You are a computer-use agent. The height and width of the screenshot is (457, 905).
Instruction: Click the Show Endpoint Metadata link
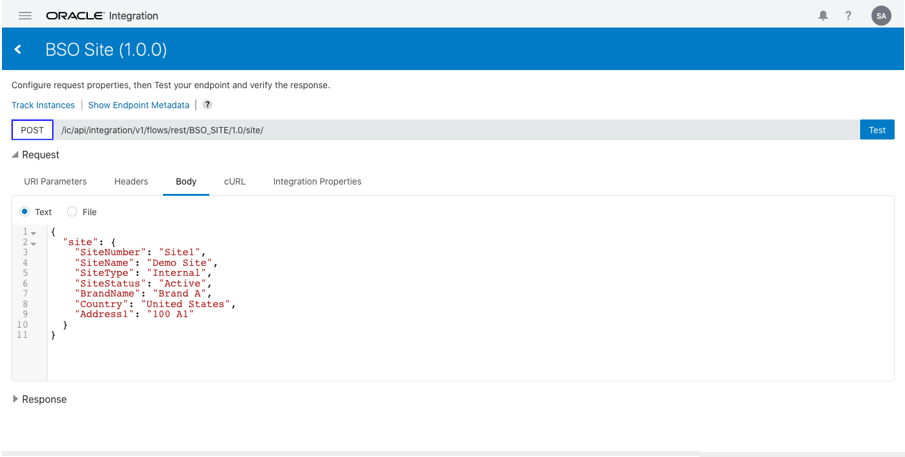tap(139, 105)
